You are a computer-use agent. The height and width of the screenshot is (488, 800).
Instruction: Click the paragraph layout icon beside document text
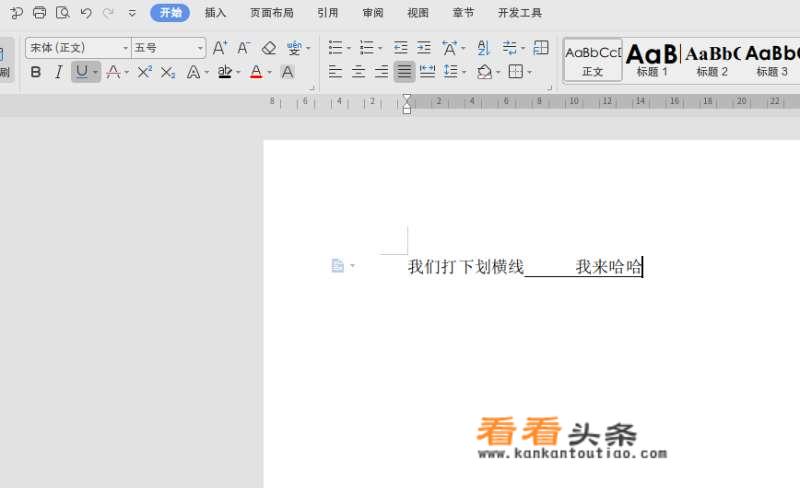point(338,265)
